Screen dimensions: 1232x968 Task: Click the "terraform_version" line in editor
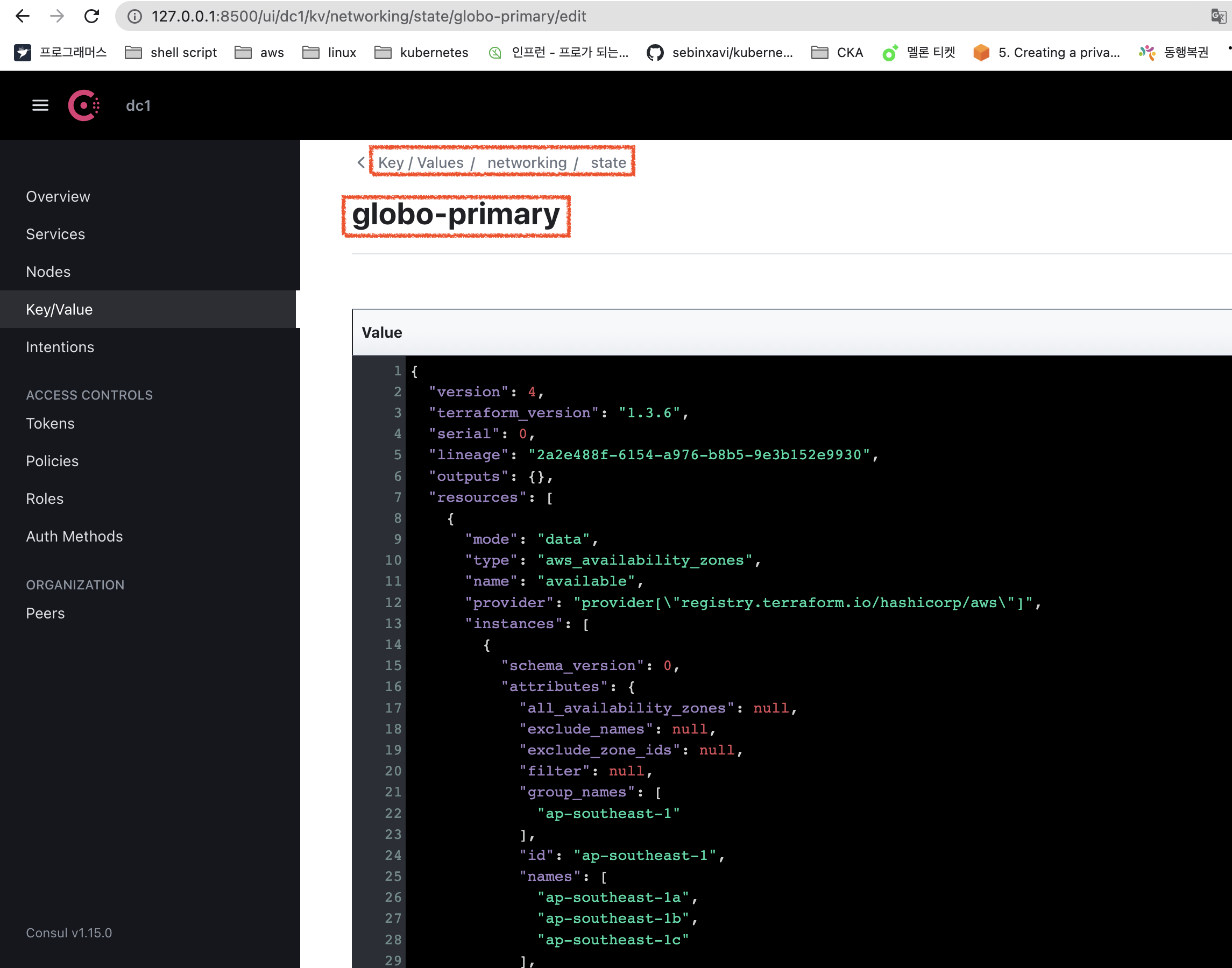coord(558,412)
